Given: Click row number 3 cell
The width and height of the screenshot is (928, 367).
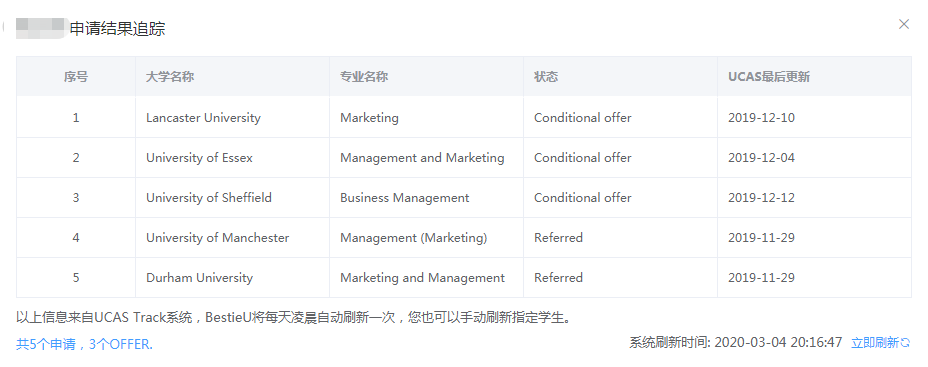Looking at the screenshot, I should tap(76, 198).
